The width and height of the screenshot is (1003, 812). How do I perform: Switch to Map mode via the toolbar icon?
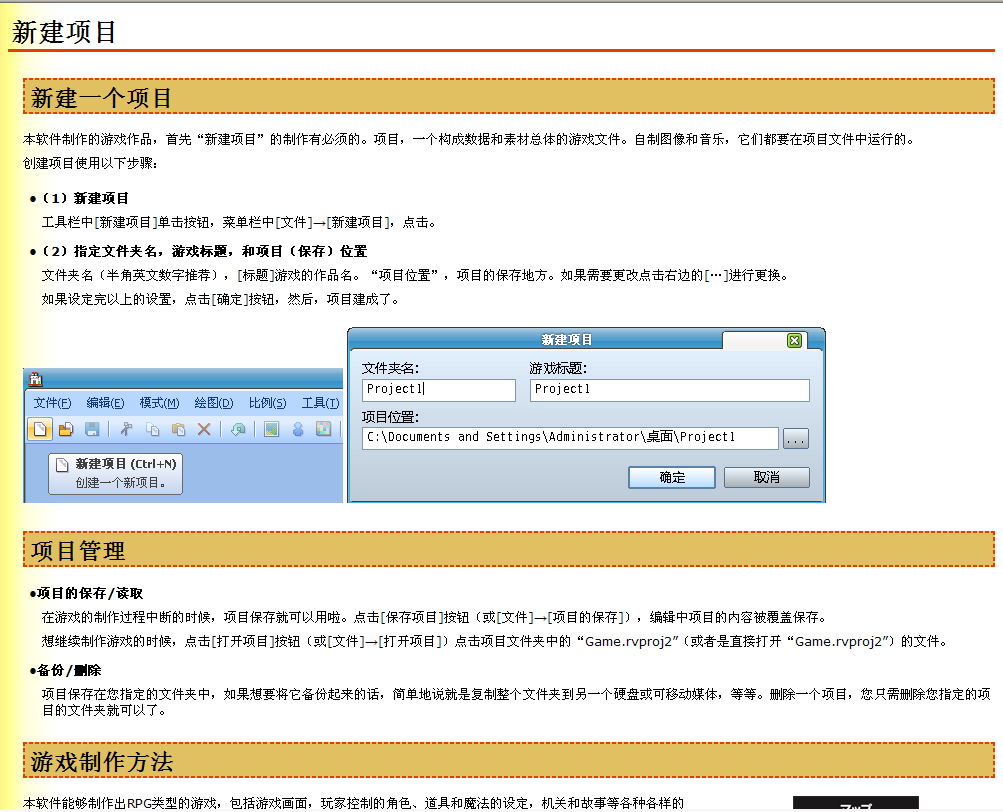pos(271,429)
